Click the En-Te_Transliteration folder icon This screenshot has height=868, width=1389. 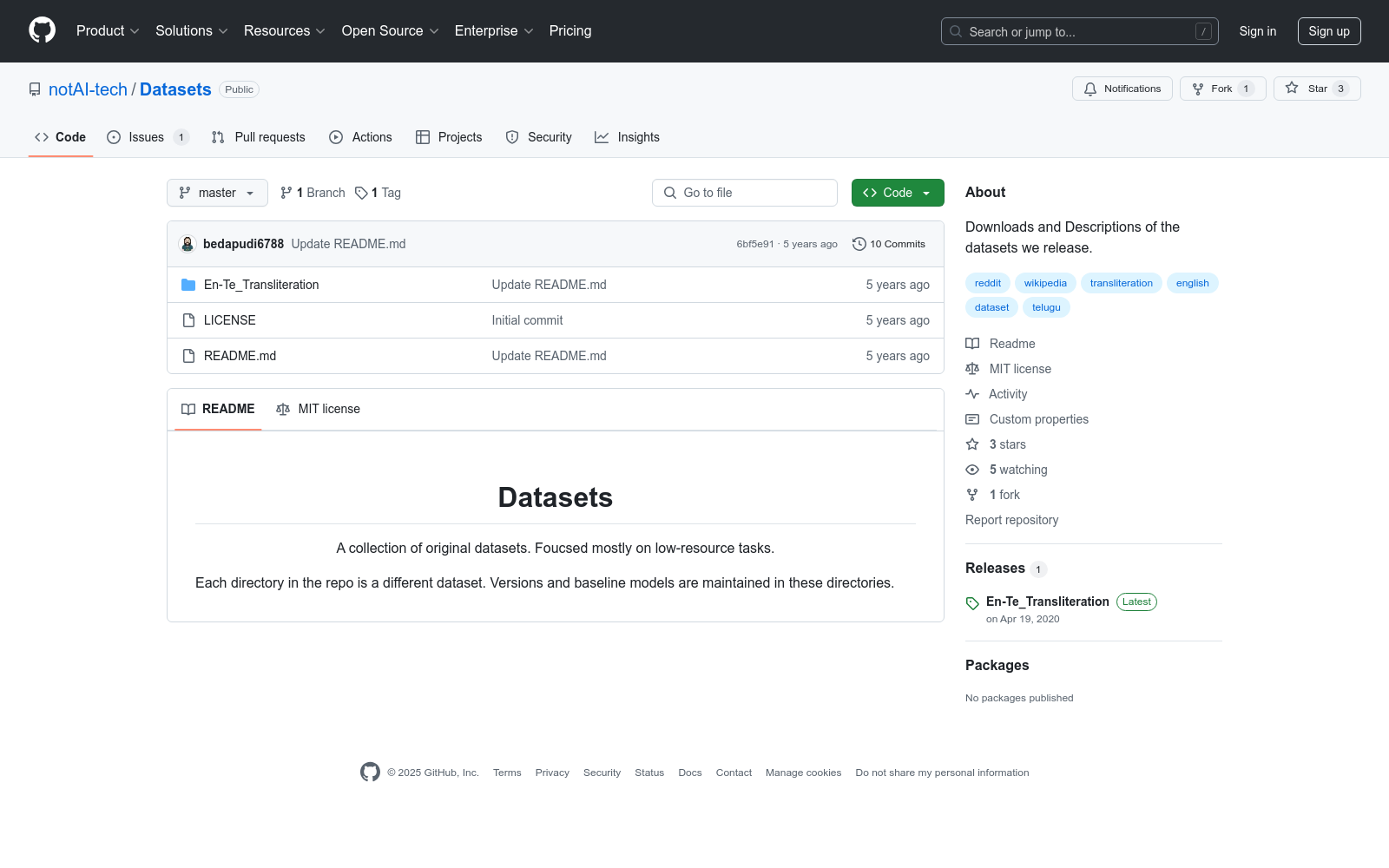[188, 285]
